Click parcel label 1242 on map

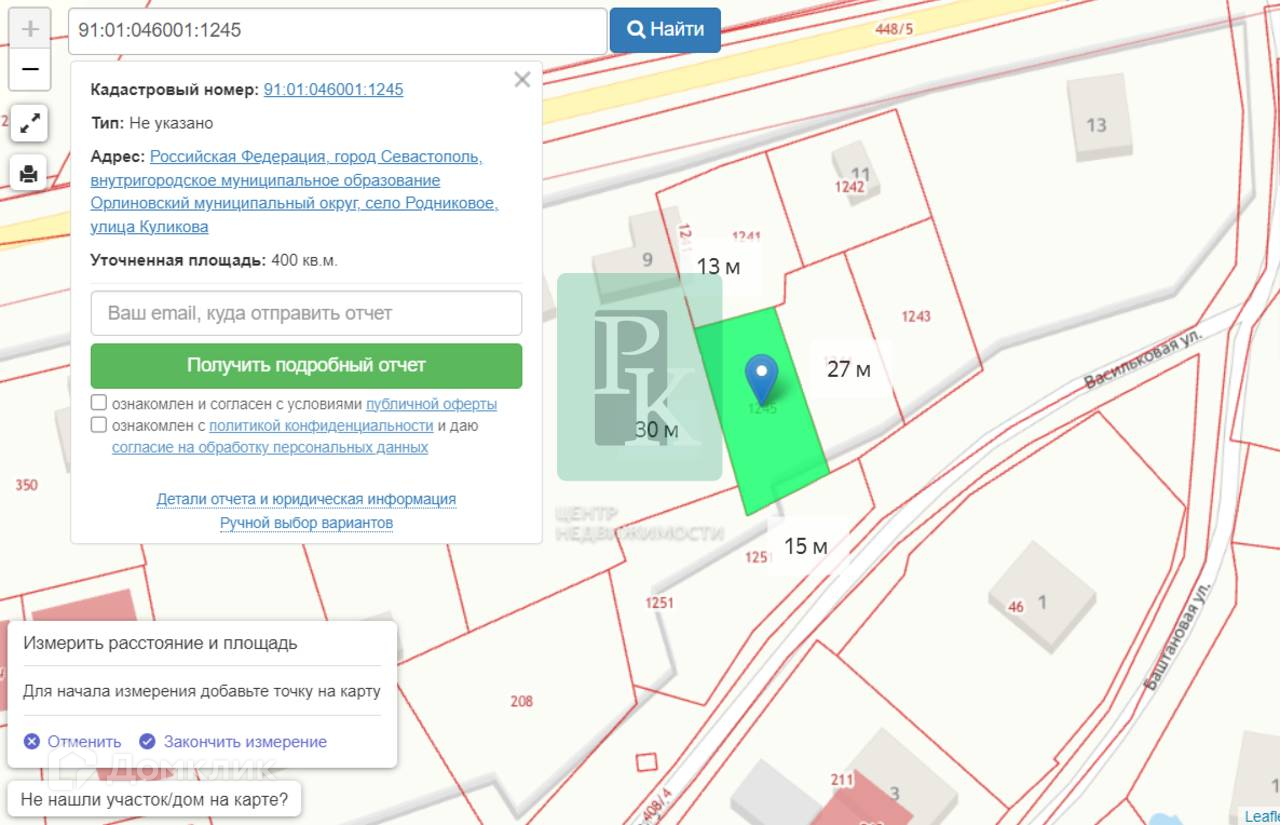coord(849,186)
